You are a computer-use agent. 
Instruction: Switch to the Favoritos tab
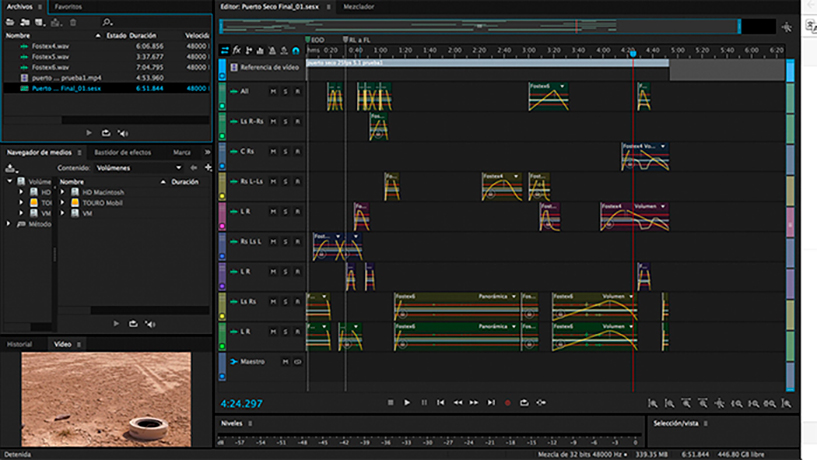pyautogui.click(x=68, y=7)
